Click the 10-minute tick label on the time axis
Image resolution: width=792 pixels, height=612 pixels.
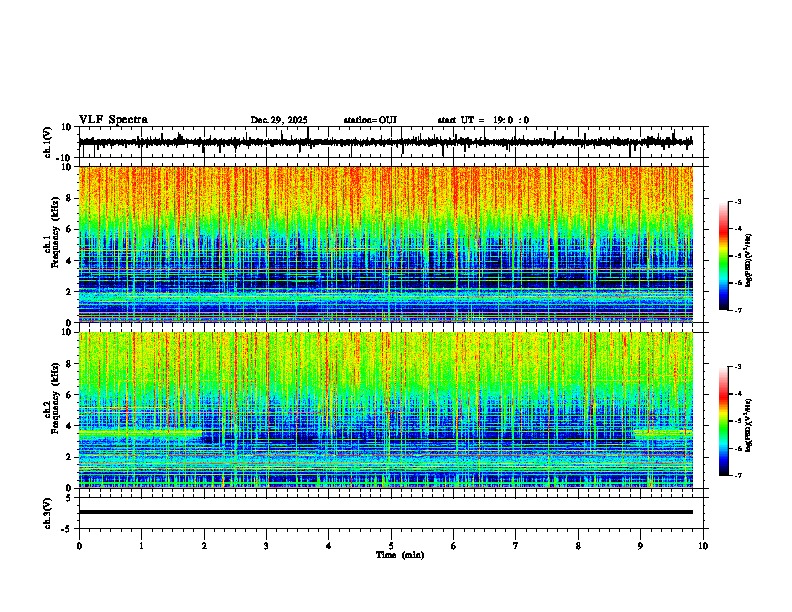(x=703, y=546)
